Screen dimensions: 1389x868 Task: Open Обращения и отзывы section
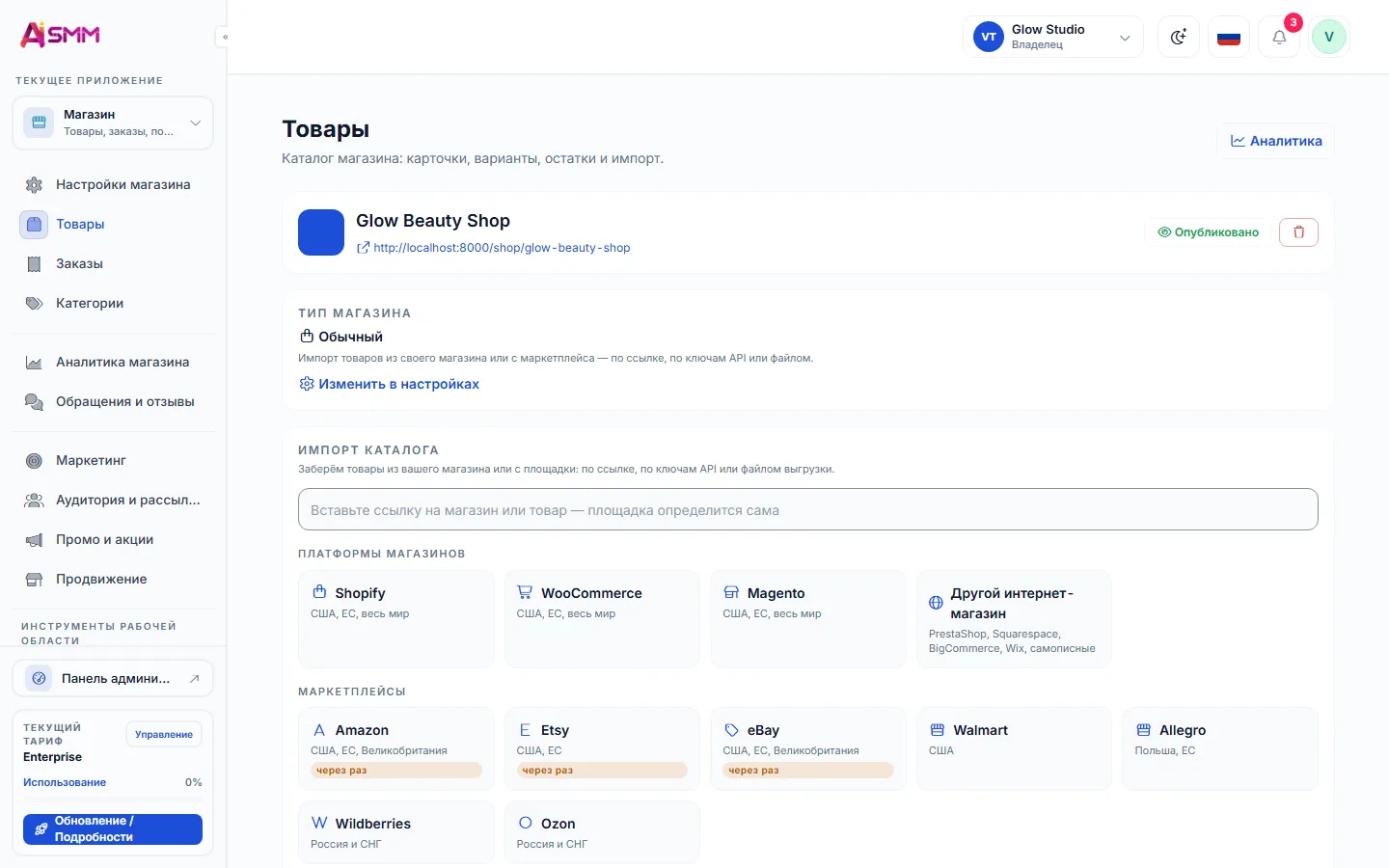tap(113, 401)
